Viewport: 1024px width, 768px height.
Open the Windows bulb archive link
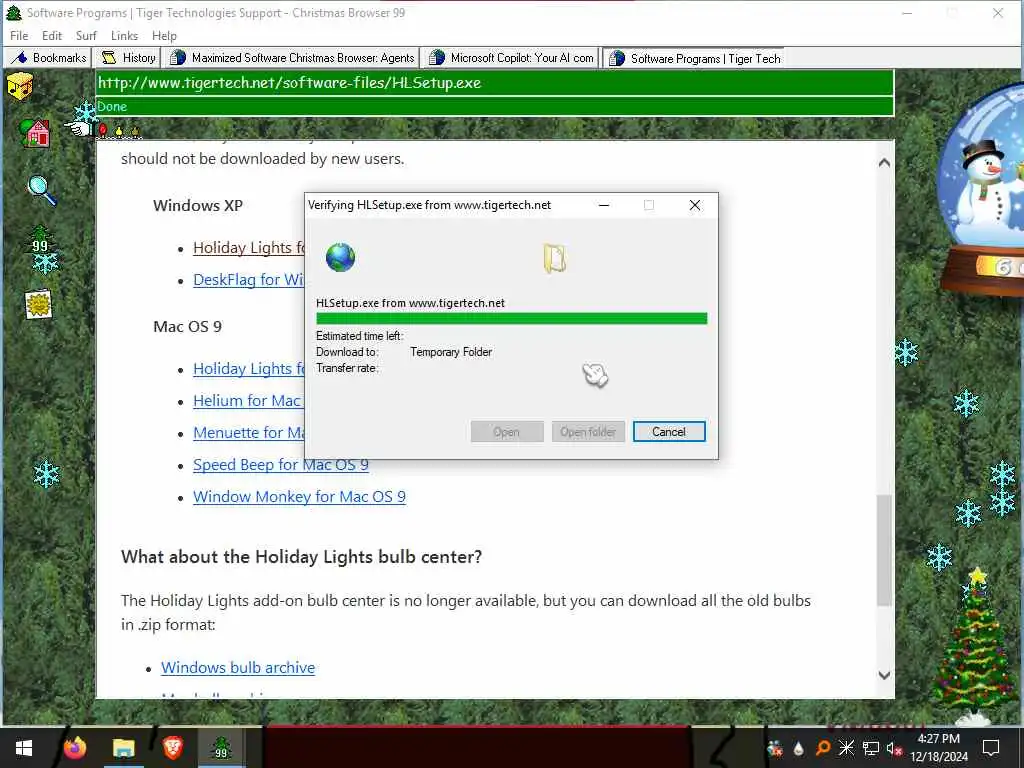[x=238, y=667]
